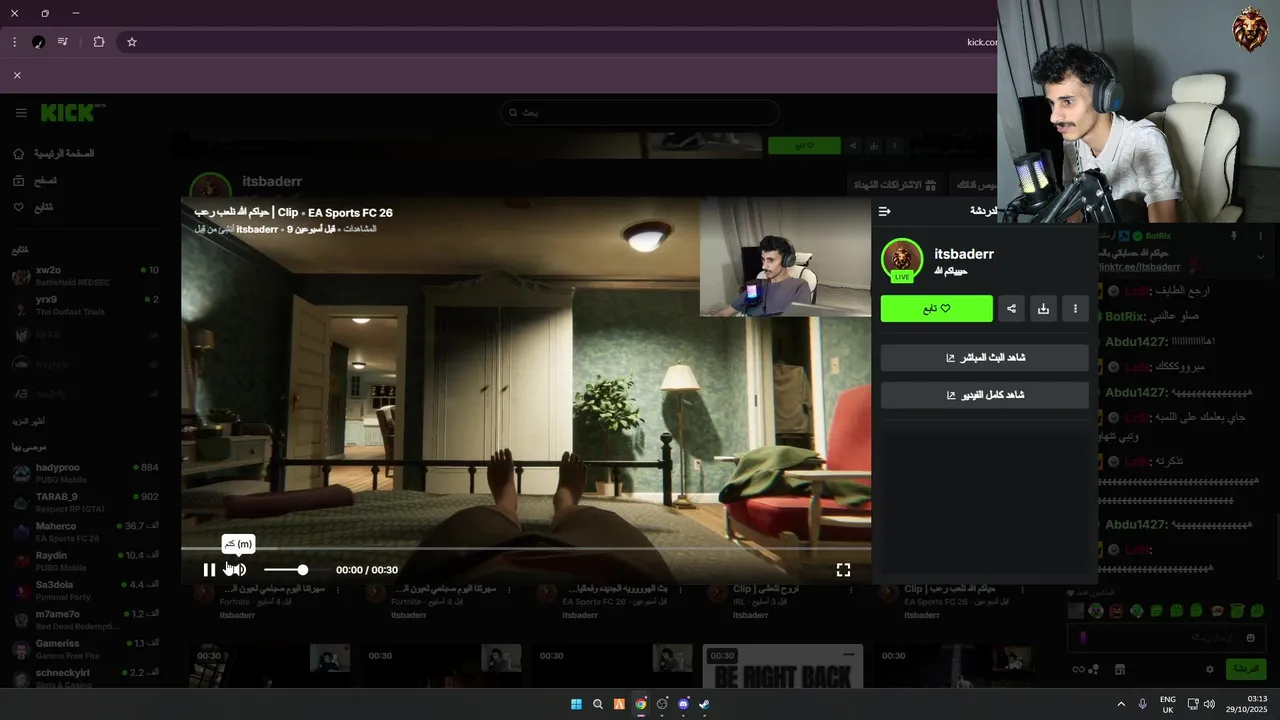Collapse the clip side panel toggle icon
1280x720 pixels.
tap(884, 211)
